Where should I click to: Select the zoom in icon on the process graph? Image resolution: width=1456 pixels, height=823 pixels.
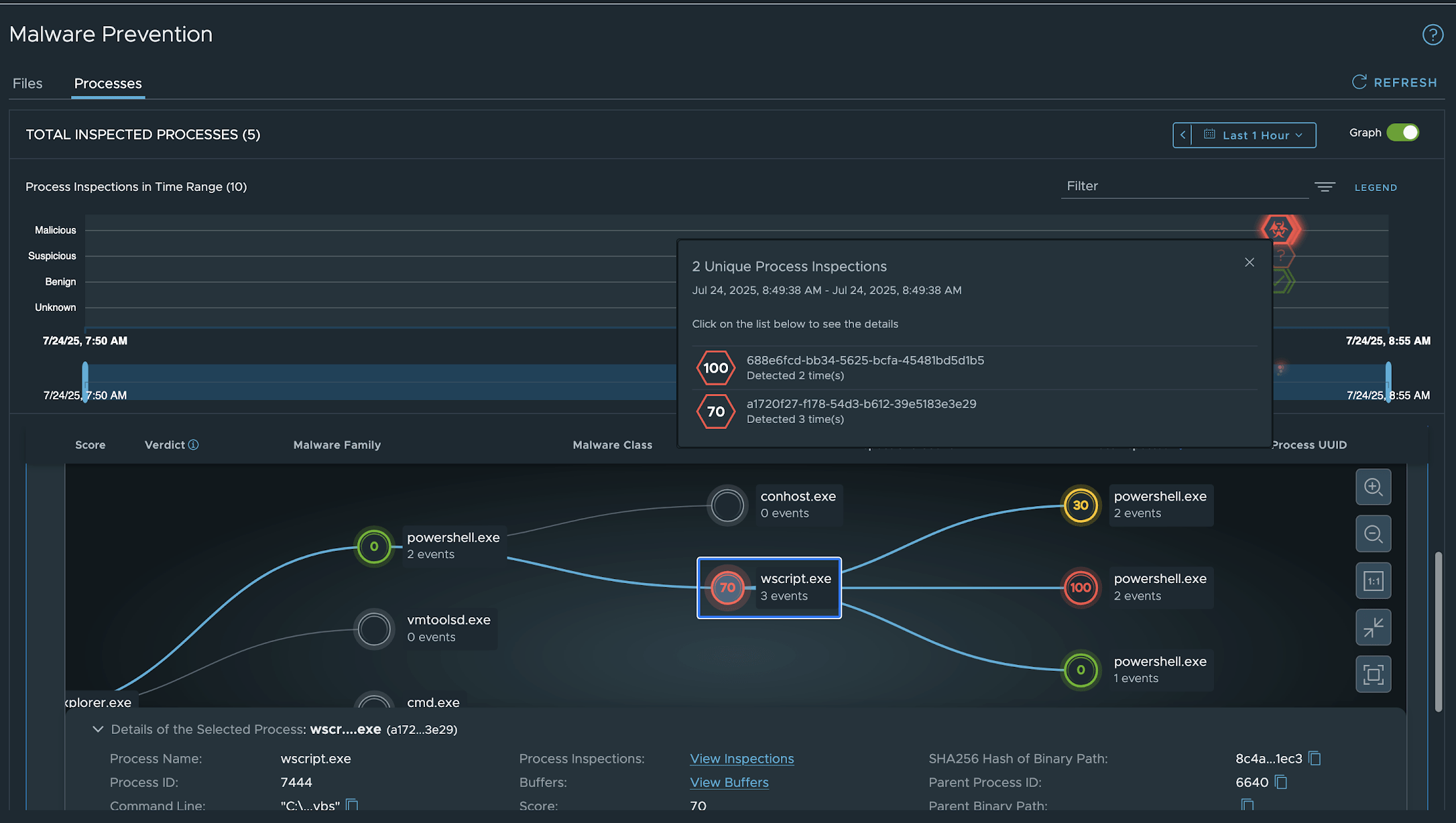point(1374,487)
